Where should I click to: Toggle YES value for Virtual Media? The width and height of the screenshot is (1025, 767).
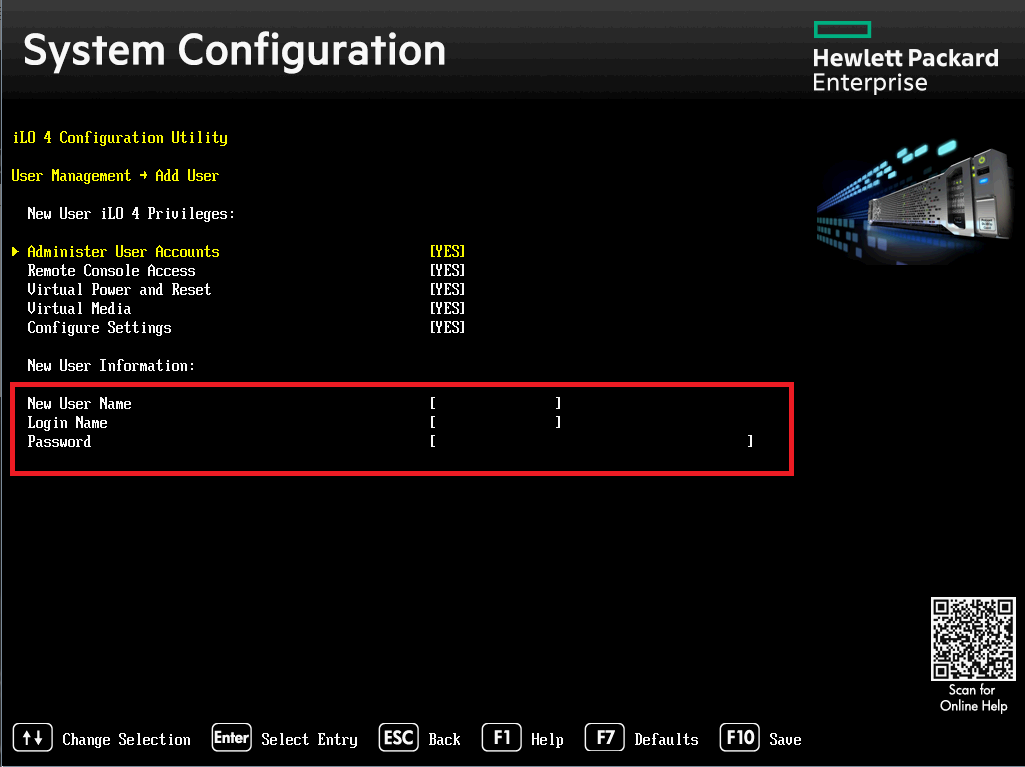(x=447, y=309)
